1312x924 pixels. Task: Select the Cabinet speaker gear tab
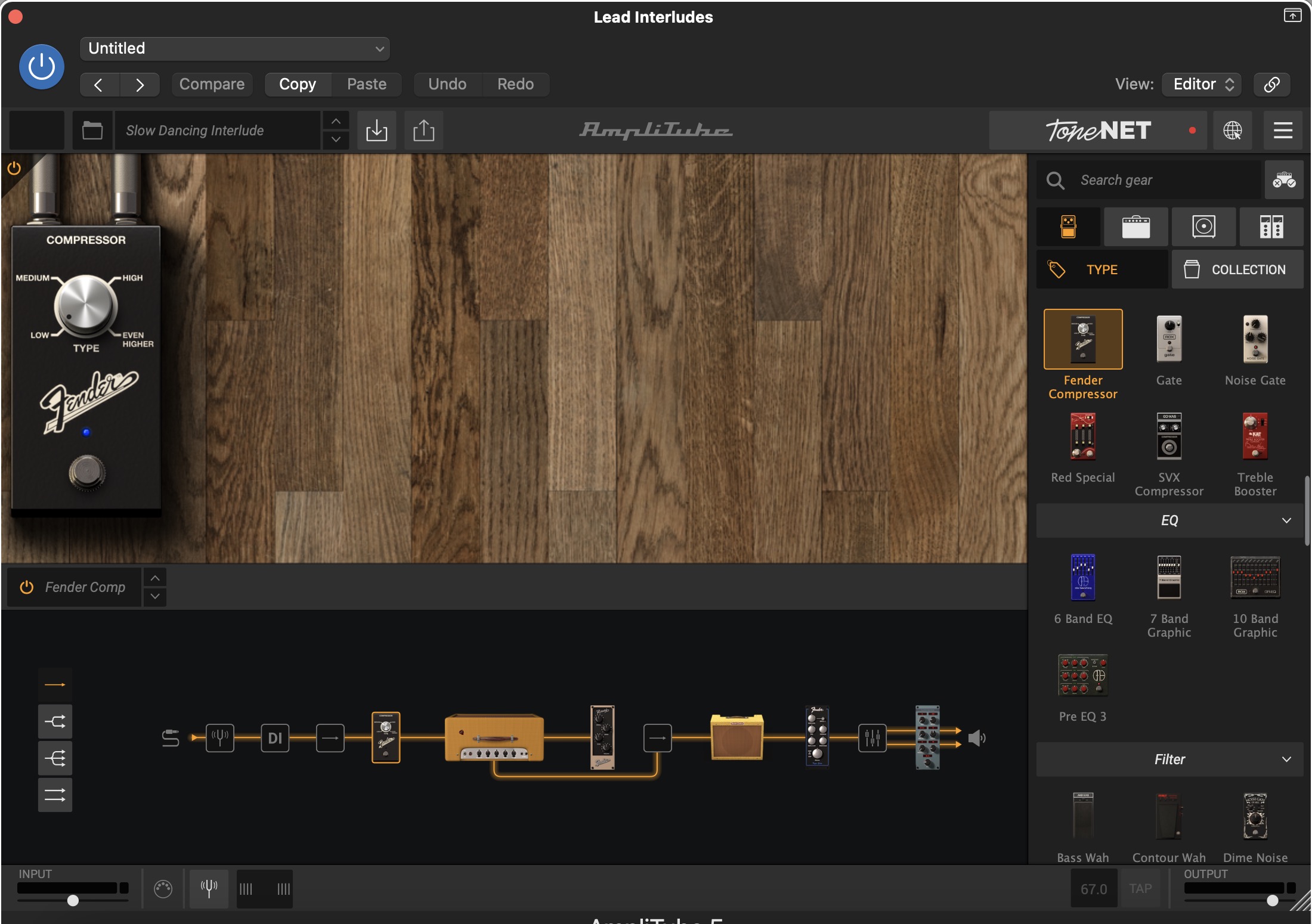(x=1203, y=227)
